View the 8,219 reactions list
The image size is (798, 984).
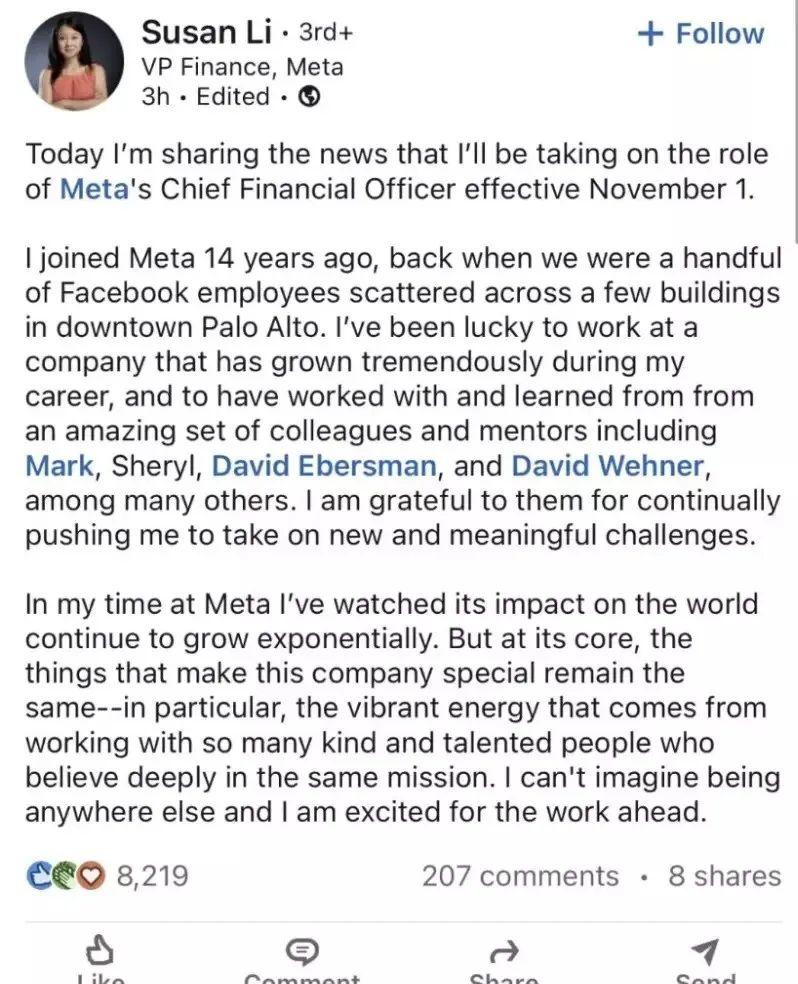click(x=152, y=876)
